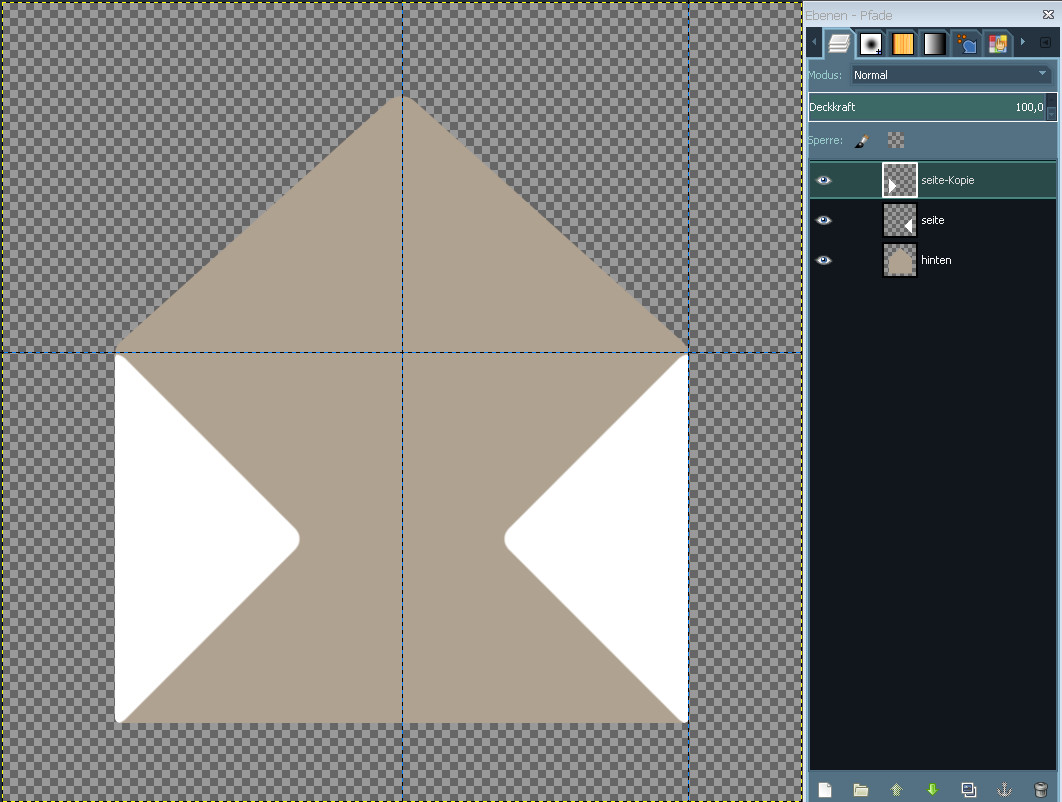1062x802 pixels.
Task: Open the Brushes tab
Action: (872, 44)
